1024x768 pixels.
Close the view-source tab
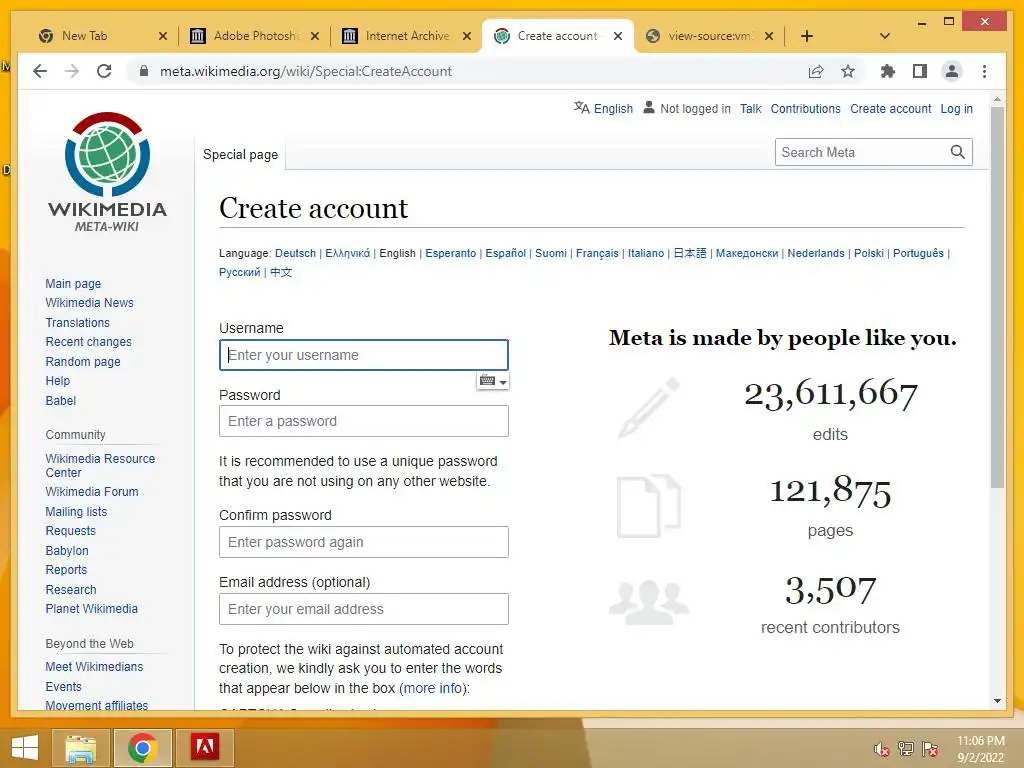769,36
